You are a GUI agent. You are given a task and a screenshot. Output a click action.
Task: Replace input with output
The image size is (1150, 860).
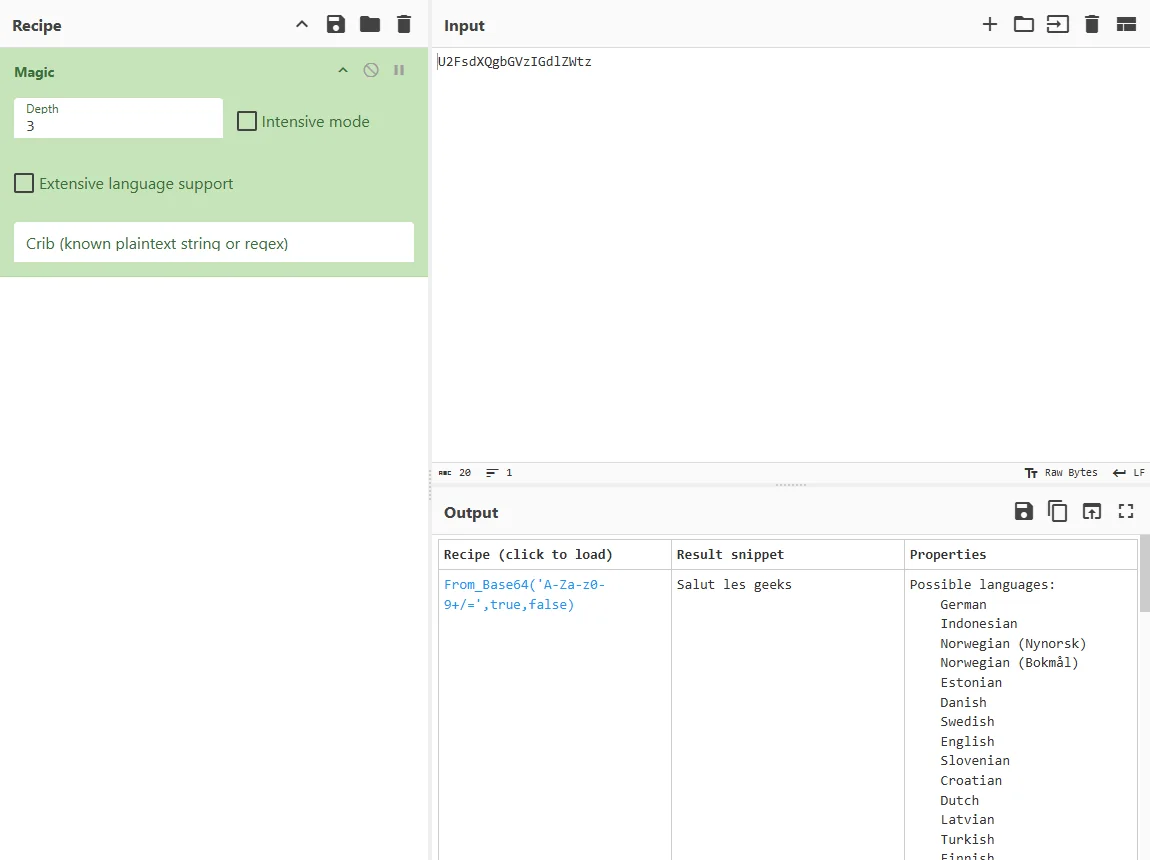pyautogui.click(x=1091, y=511)
